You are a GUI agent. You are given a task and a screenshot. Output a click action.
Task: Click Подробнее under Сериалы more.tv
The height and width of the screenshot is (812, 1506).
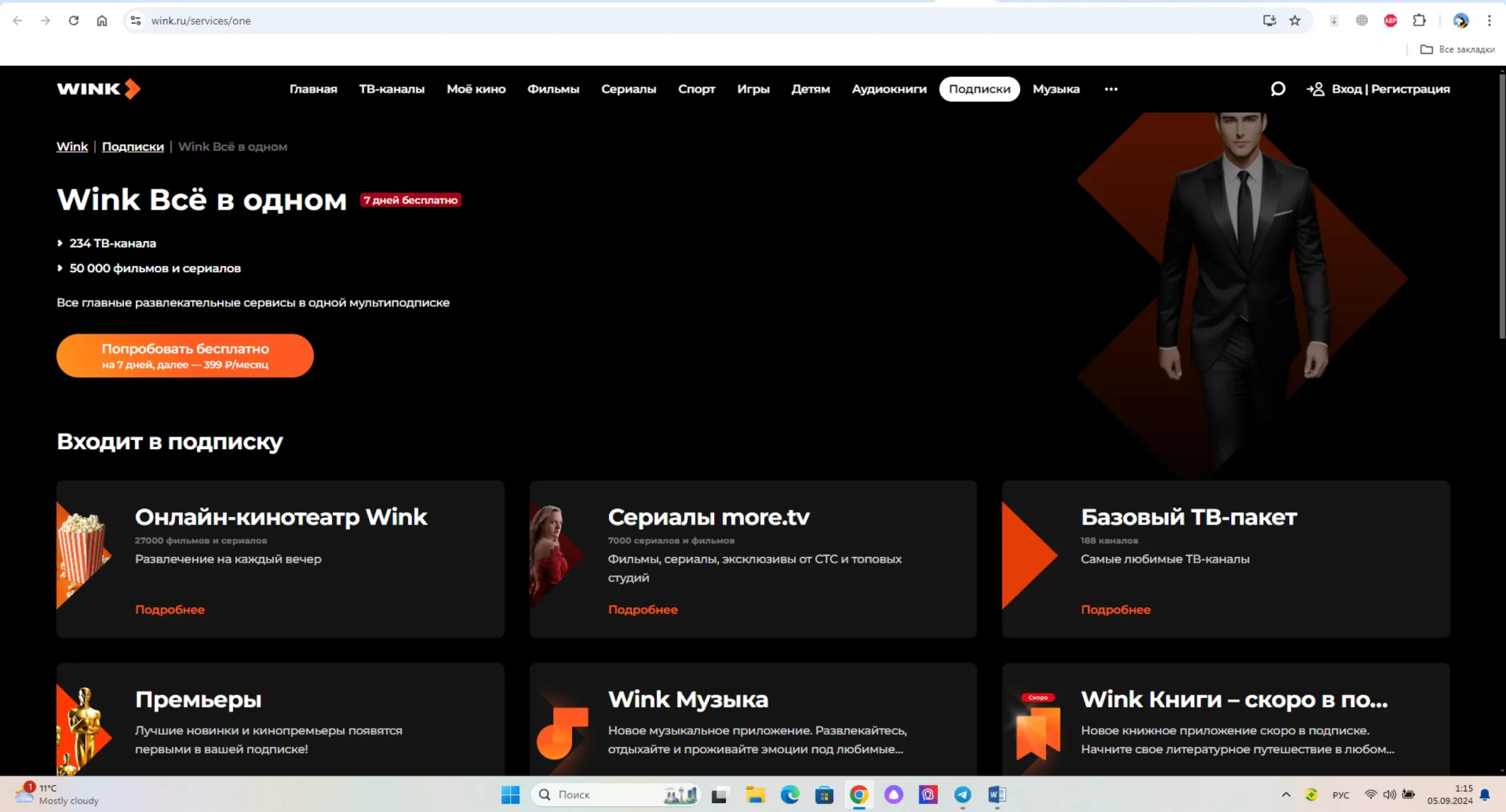click(642, 610)
